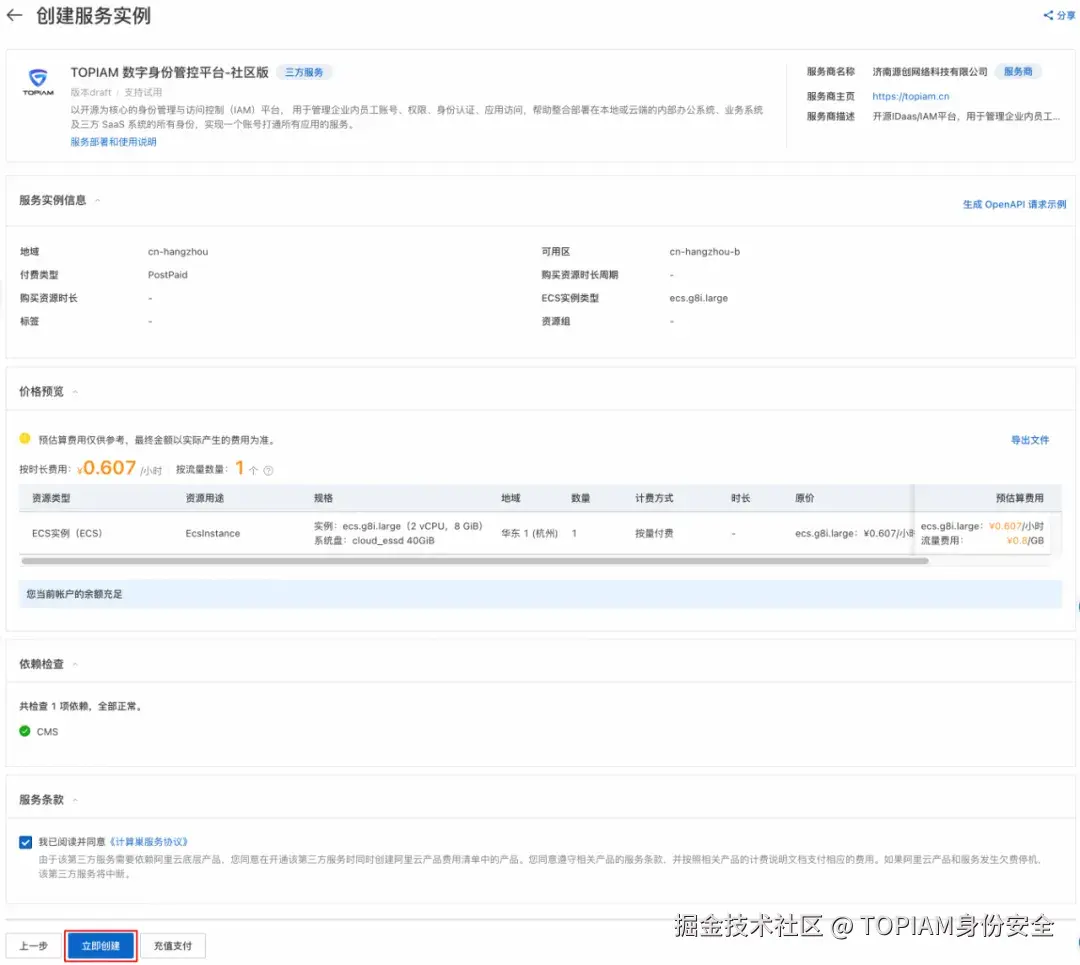
Task: Uncheck the 我已阅读并同意 agreement checkbox
Action: pyautogui.click(x=25, y=842)
